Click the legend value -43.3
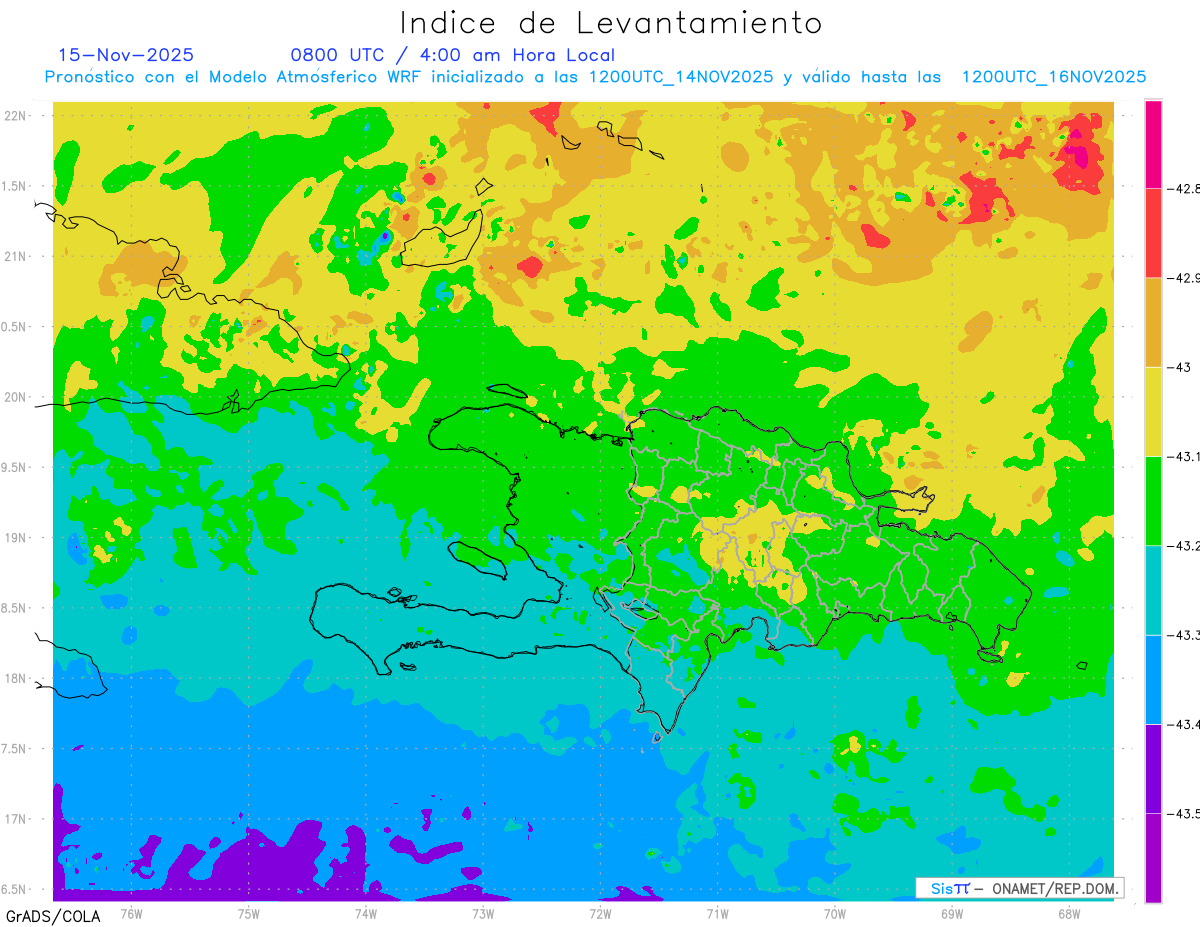 (1184, 635)
